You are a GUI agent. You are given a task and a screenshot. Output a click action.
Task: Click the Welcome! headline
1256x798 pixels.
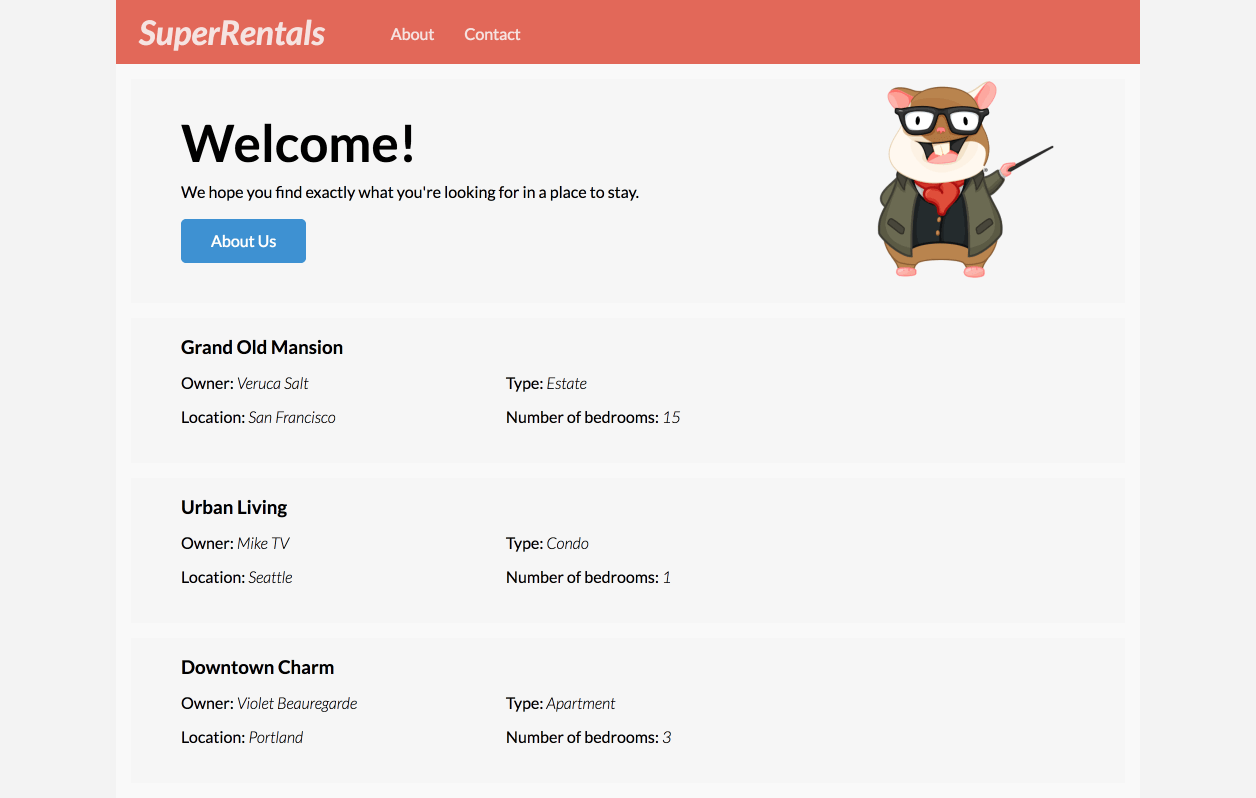click(296, 143)
